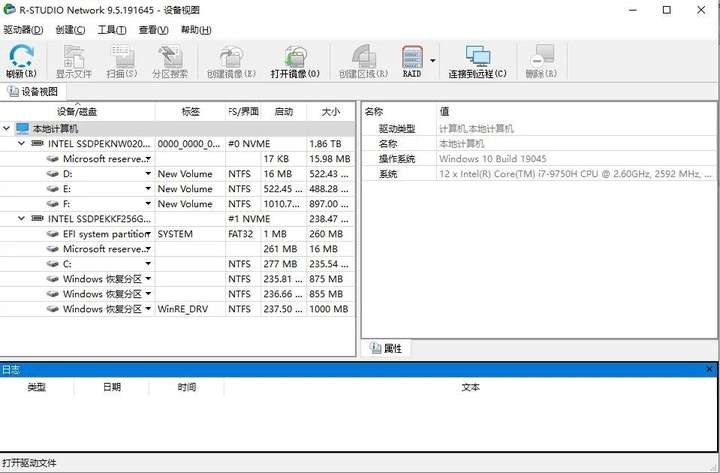
Task: Collapse the INTEL SSDPEKKF256G drive node
Action: (23, 219)
